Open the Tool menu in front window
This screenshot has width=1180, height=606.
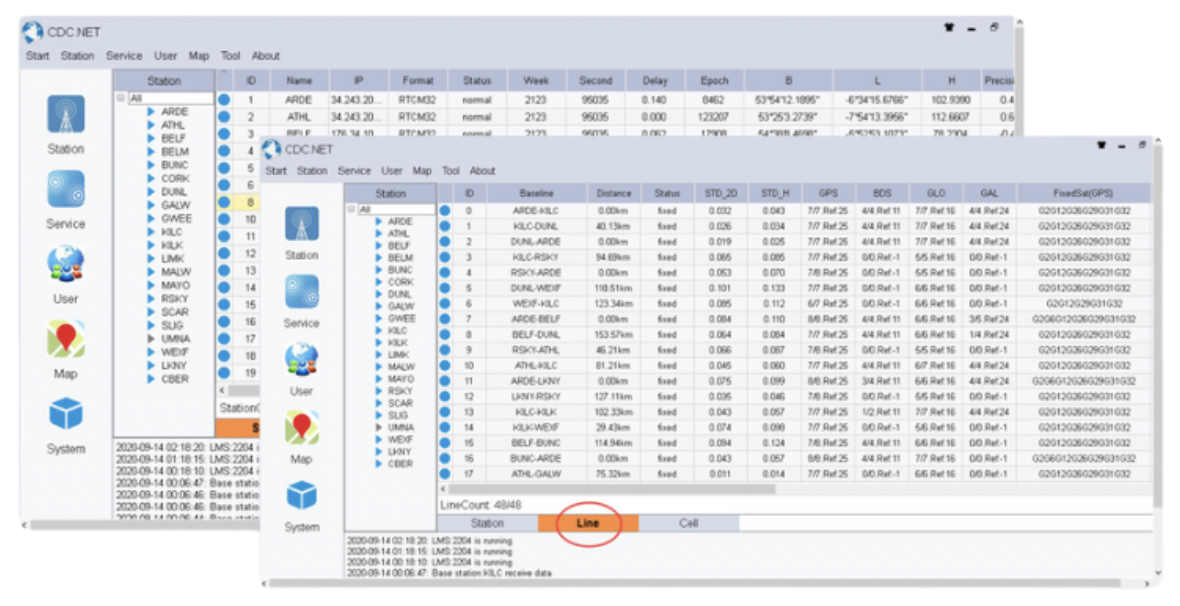(x=450, y=171)
